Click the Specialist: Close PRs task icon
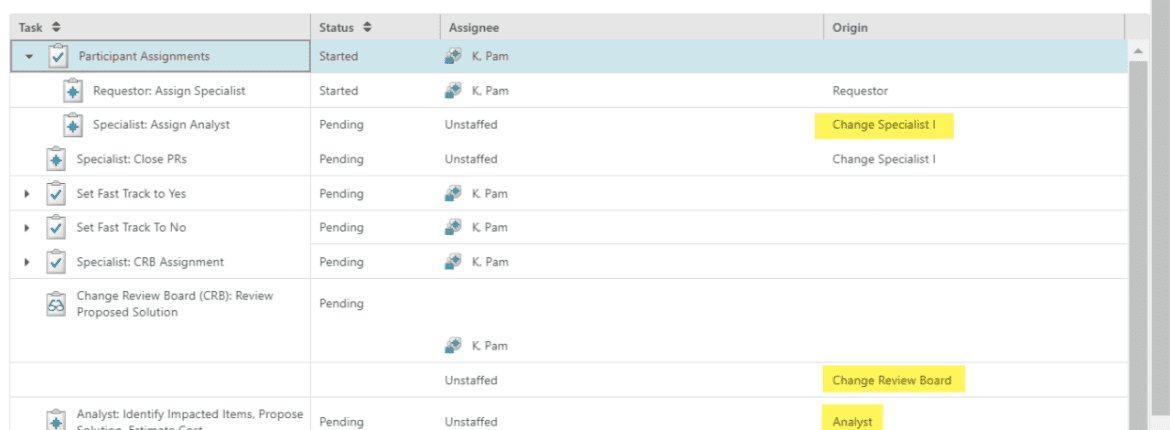Screen dimensions: 1170x430 56,159
